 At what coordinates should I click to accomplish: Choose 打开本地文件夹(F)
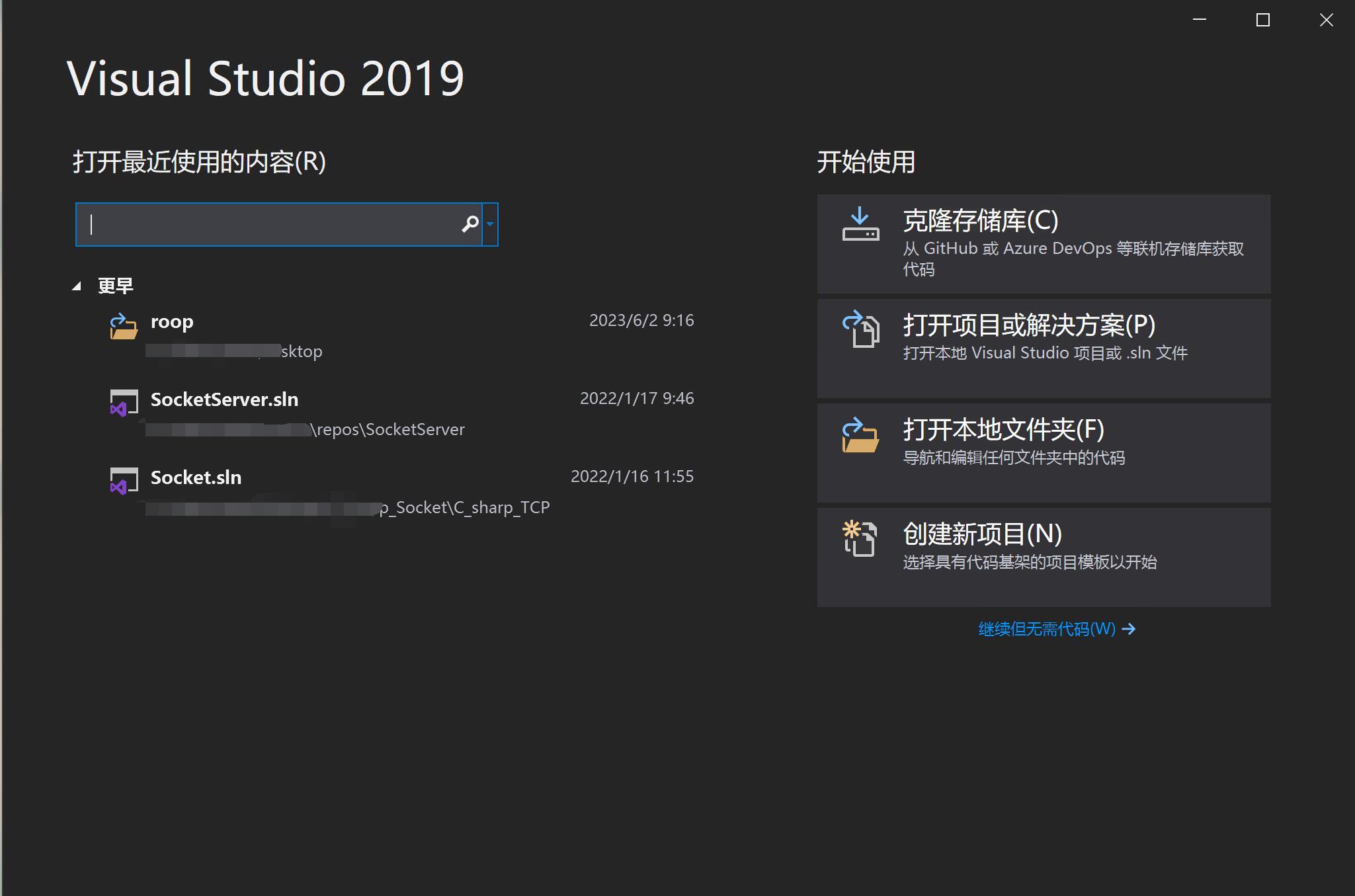[x=1044, y=453]
